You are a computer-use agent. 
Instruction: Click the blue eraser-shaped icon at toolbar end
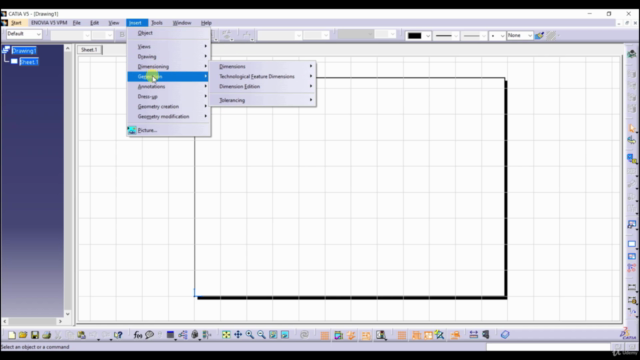coord(505,335)
